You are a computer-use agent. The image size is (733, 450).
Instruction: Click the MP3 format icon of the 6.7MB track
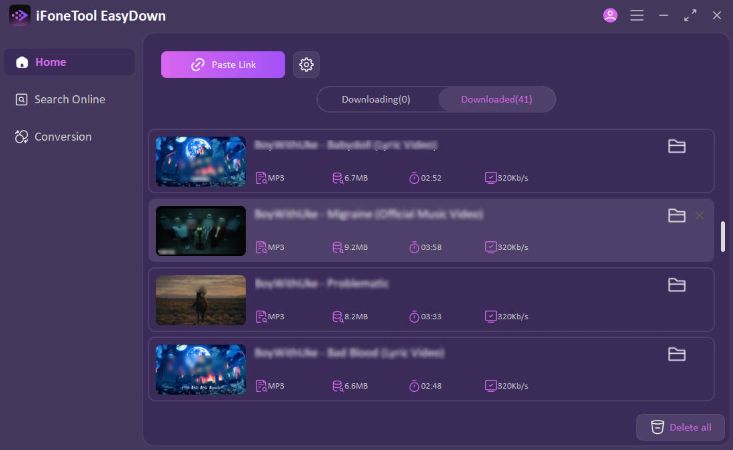tap(261, 178)
